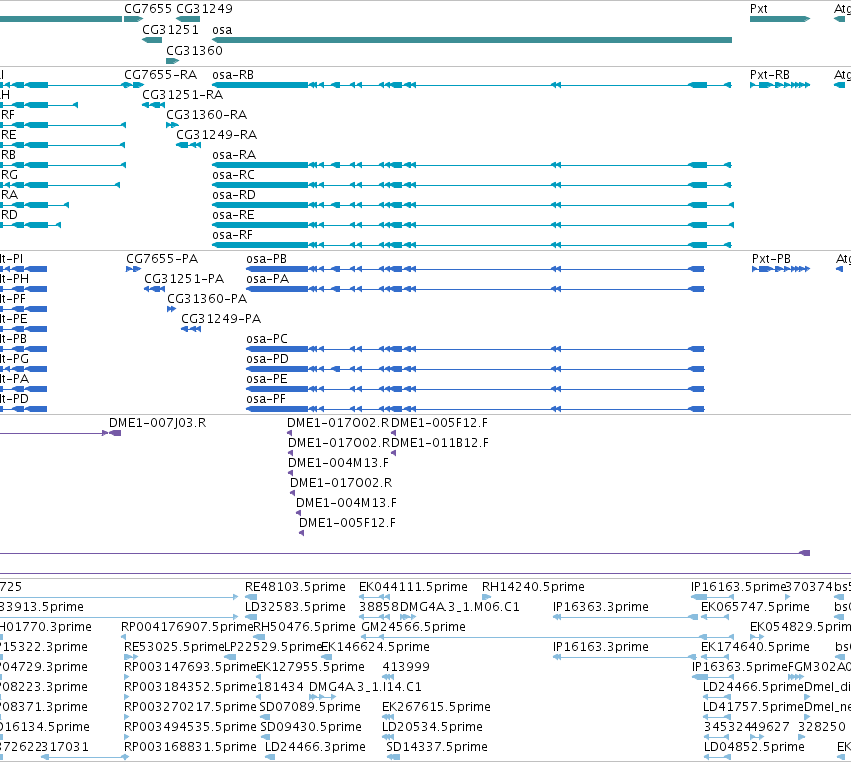851x762 pixels.
Task: Select the 328250 feature label
Action: coord(822,727)
